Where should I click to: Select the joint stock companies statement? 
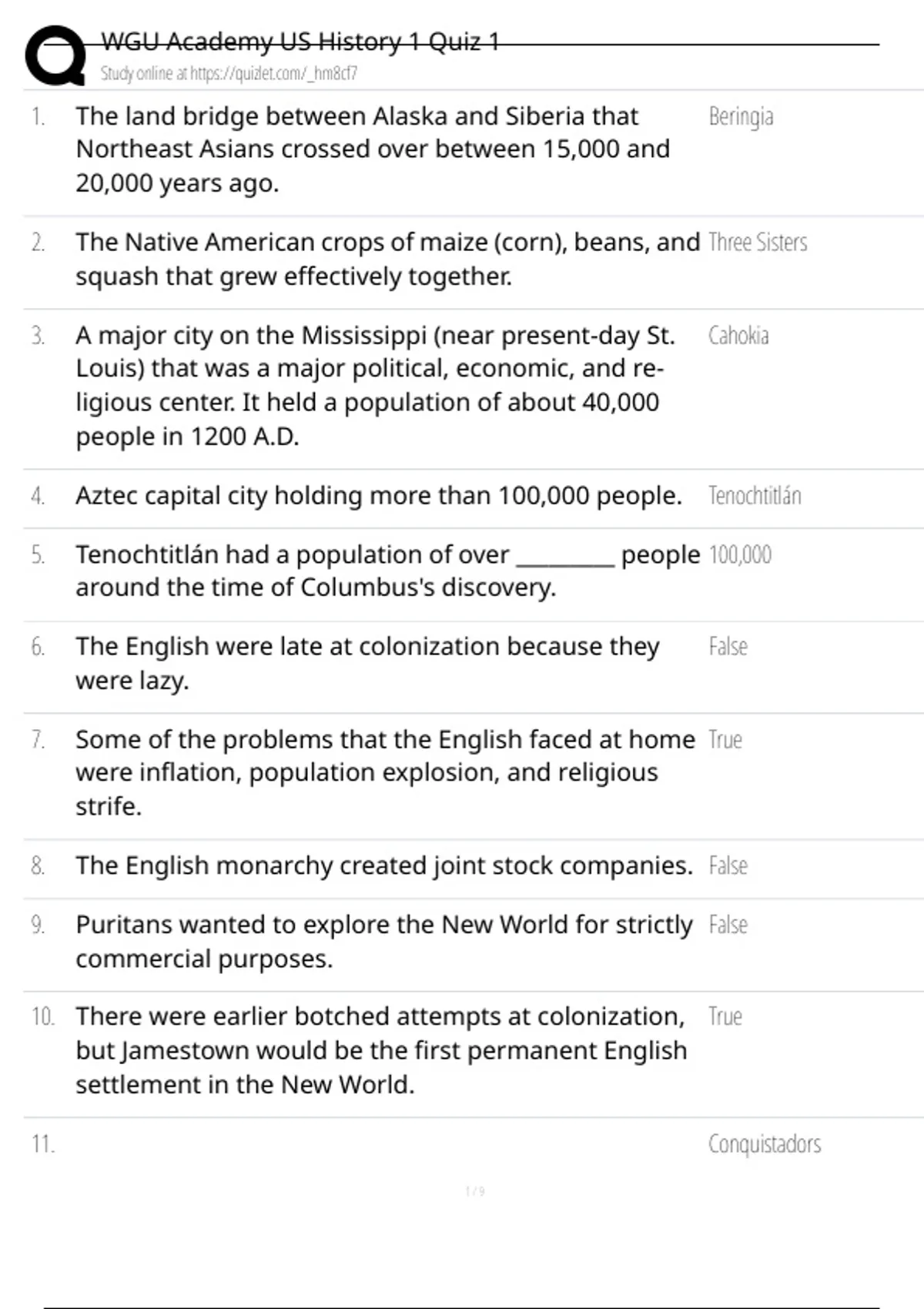(x=384, y=866)
